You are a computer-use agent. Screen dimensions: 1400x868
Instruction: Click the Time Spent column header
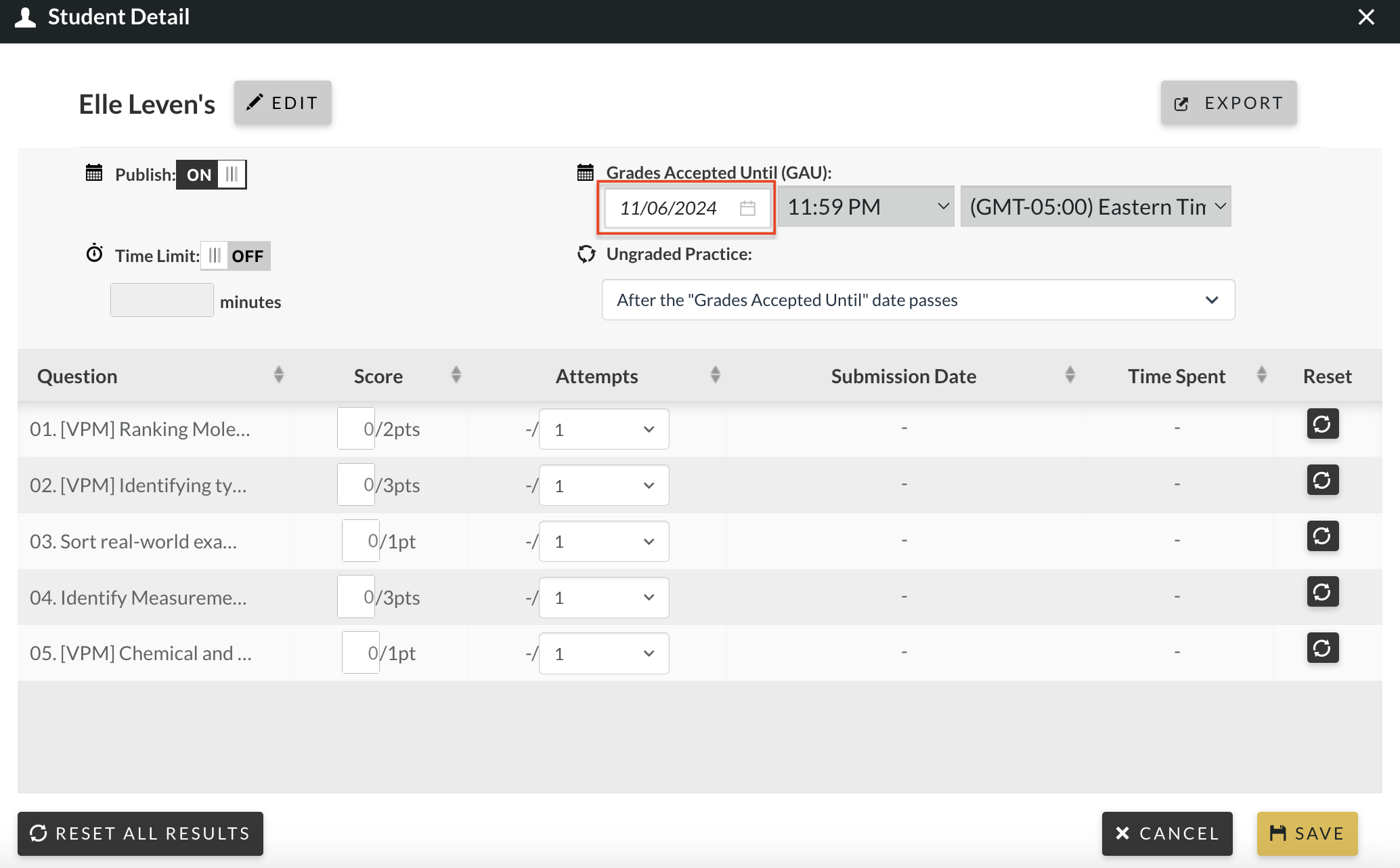1177,376
